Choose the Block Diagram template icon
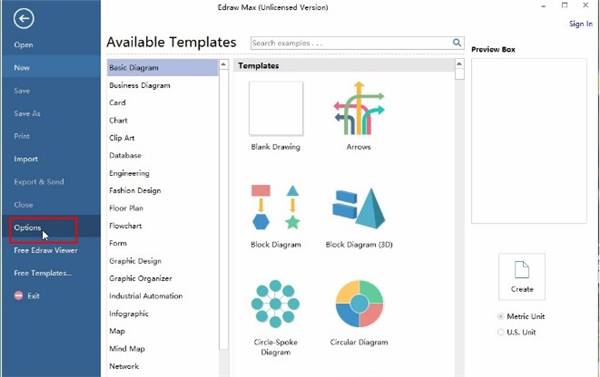Viewport: 600px width, 377px height. tap(276, 207)
